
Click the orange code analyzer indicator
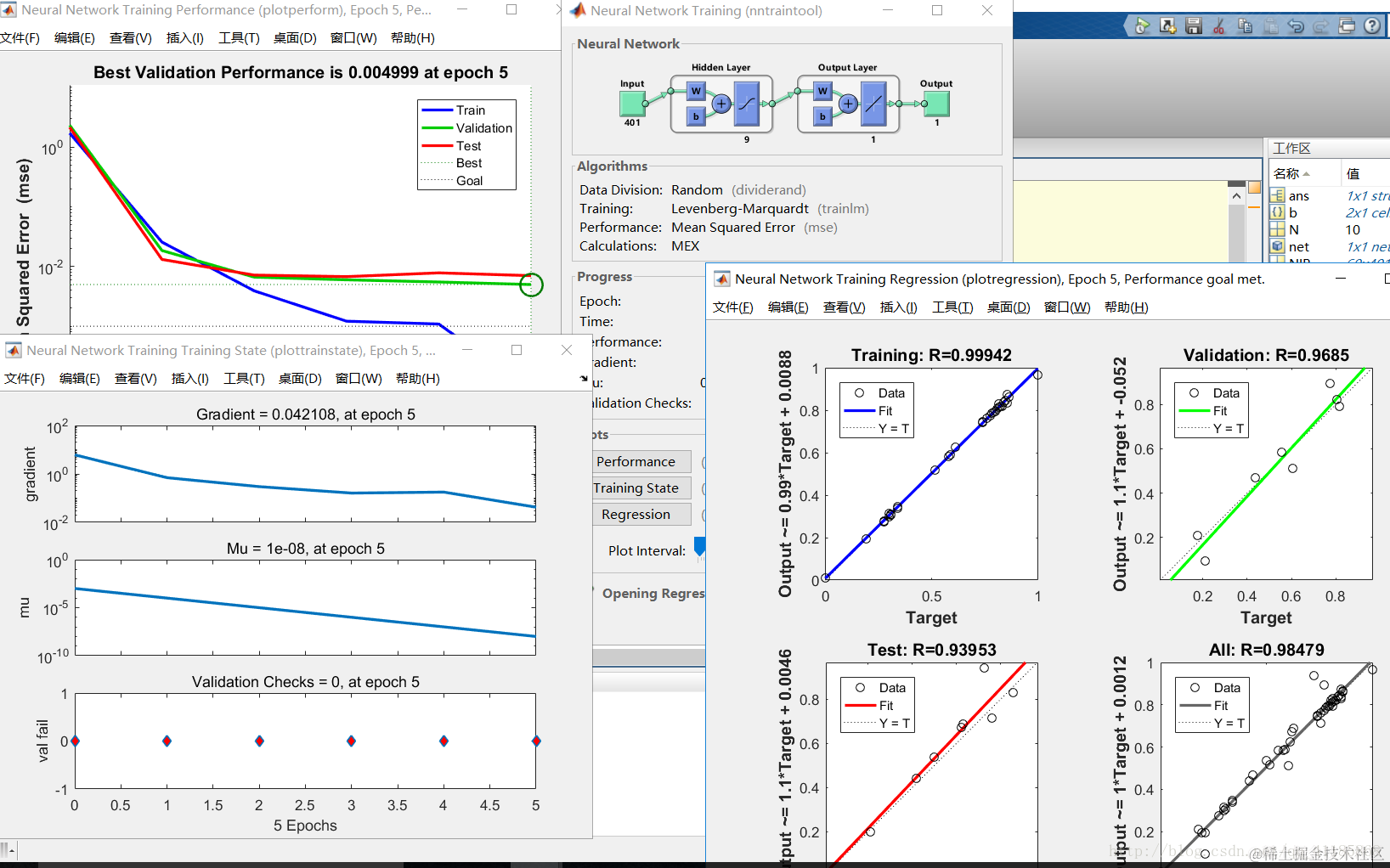pos(1254,188)
